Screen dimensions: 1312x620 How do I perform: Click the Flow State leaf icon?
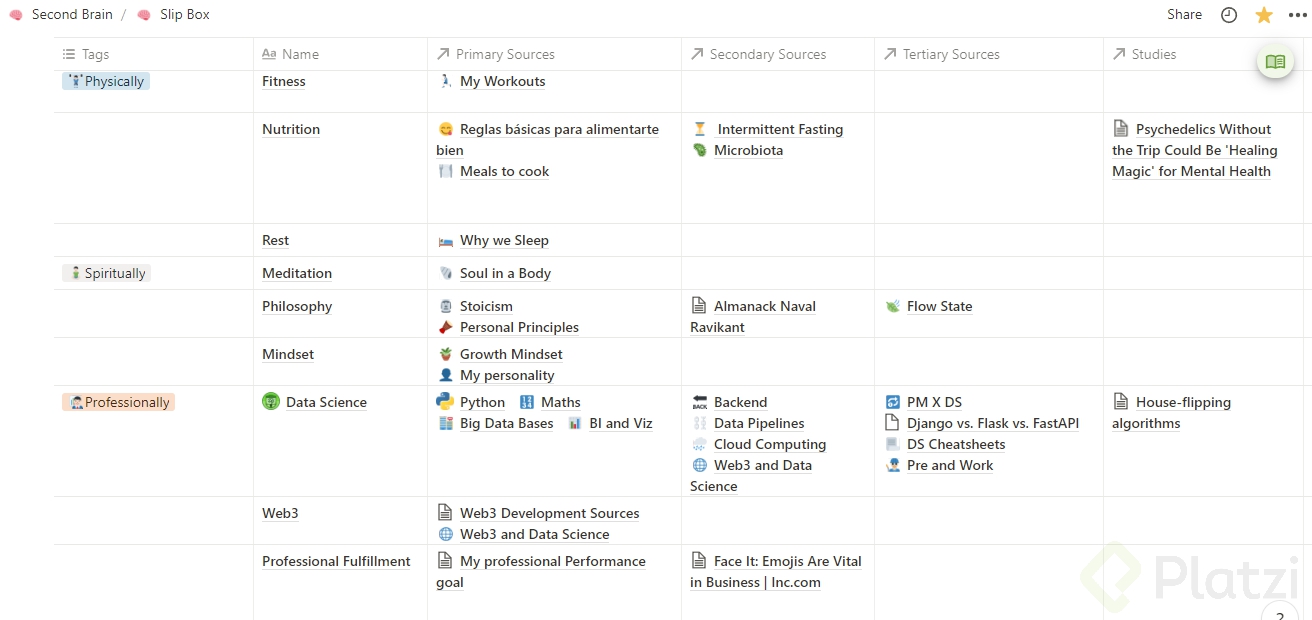(893, 306)
